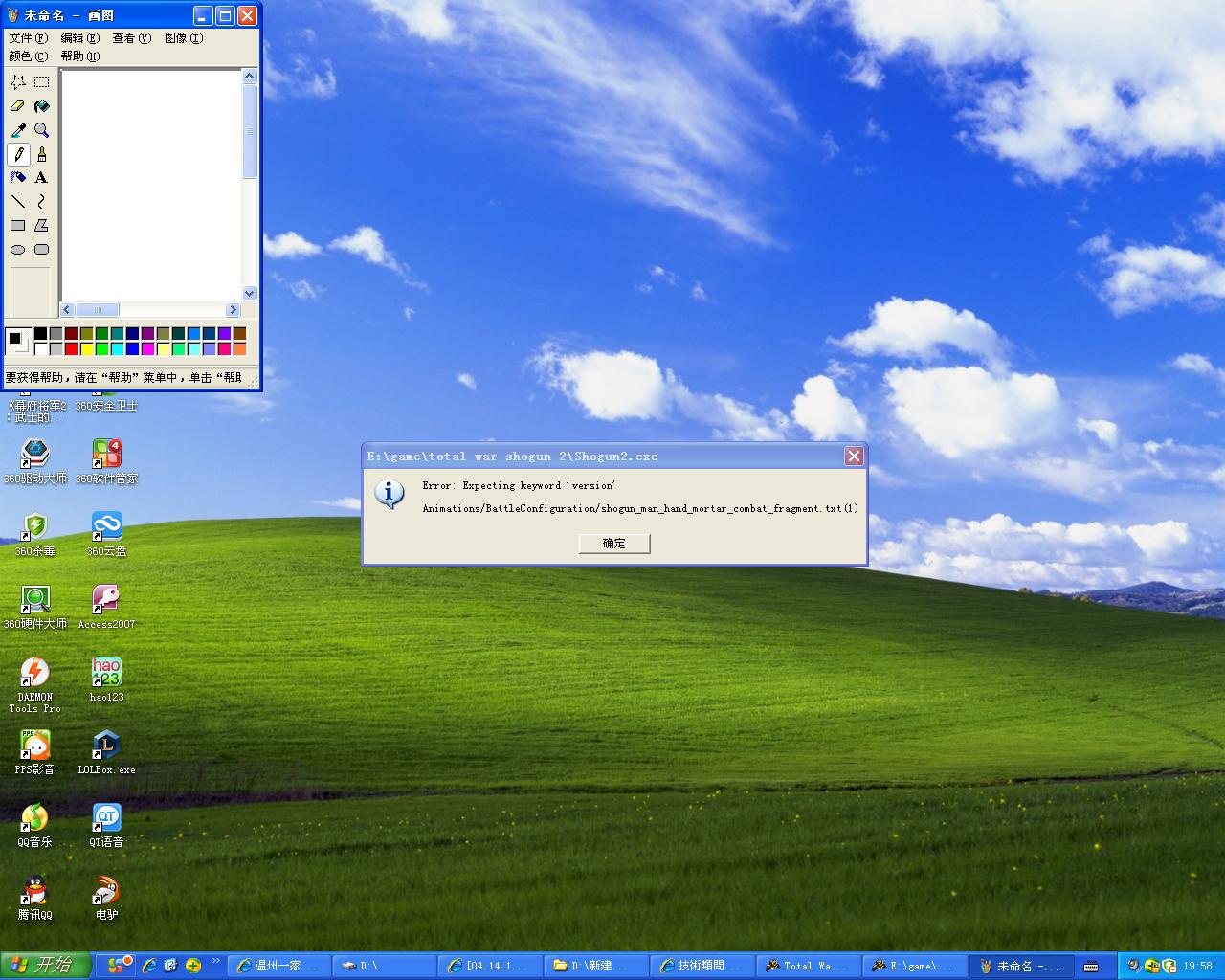Click the keyboard language bar icon on taskbar
Screen dimensions: 1225x980
(x=1091, y=967)
